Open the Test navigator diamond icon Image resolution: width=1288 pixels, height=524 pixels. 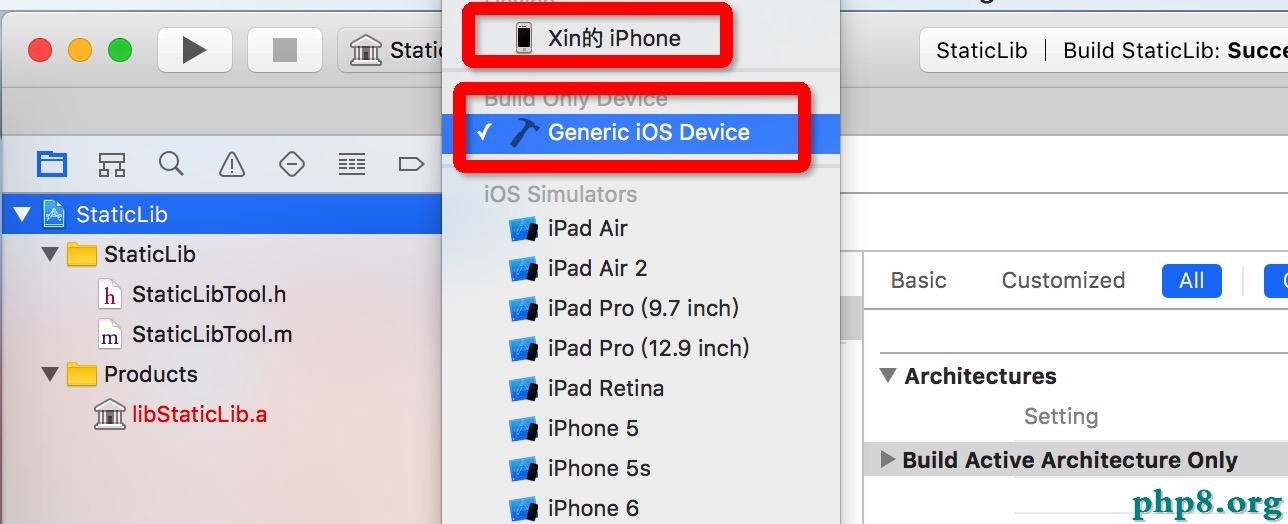(x=291, y=164)
